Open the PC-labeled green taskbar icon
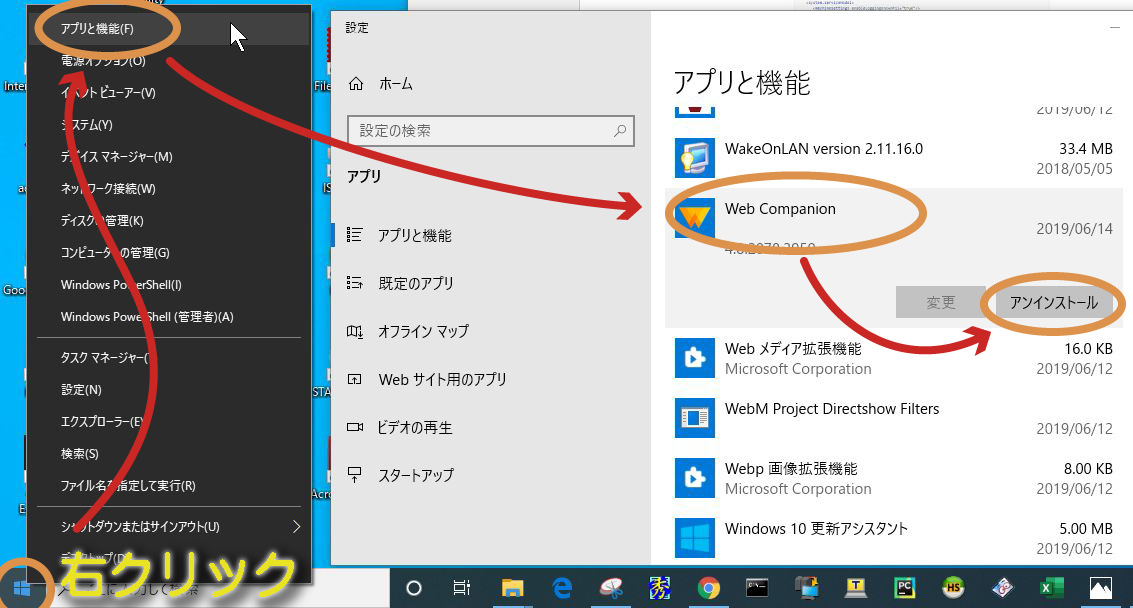This screenshot has width=1133, height=608. click(x=904, y=588)
